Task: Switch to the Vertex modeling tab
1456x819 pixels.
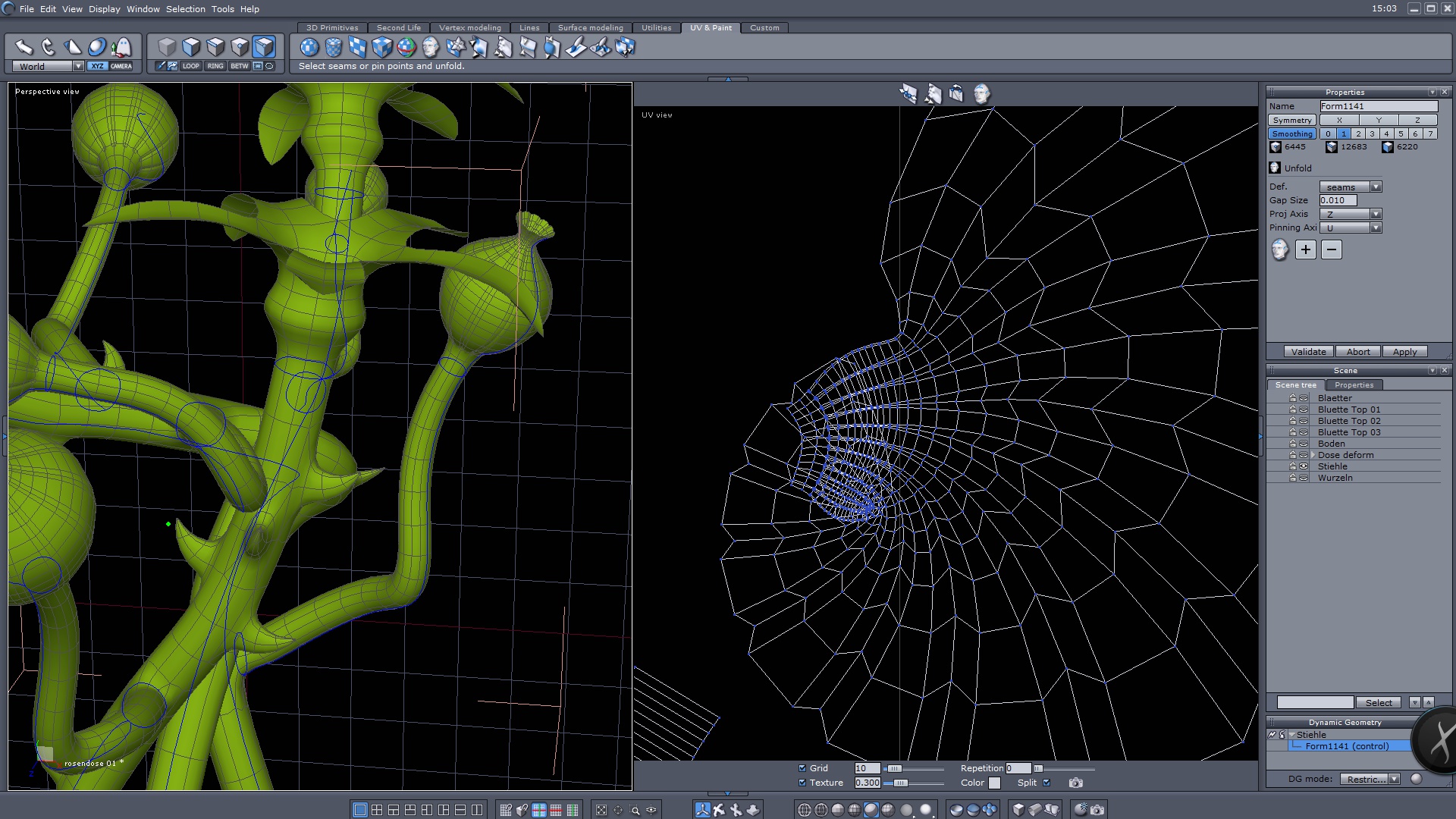Action: click(469, 28)
